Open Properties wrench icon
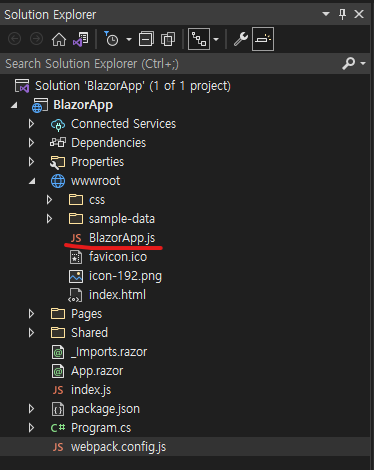This screenshot has width=374, height=470. click(240, 39)
